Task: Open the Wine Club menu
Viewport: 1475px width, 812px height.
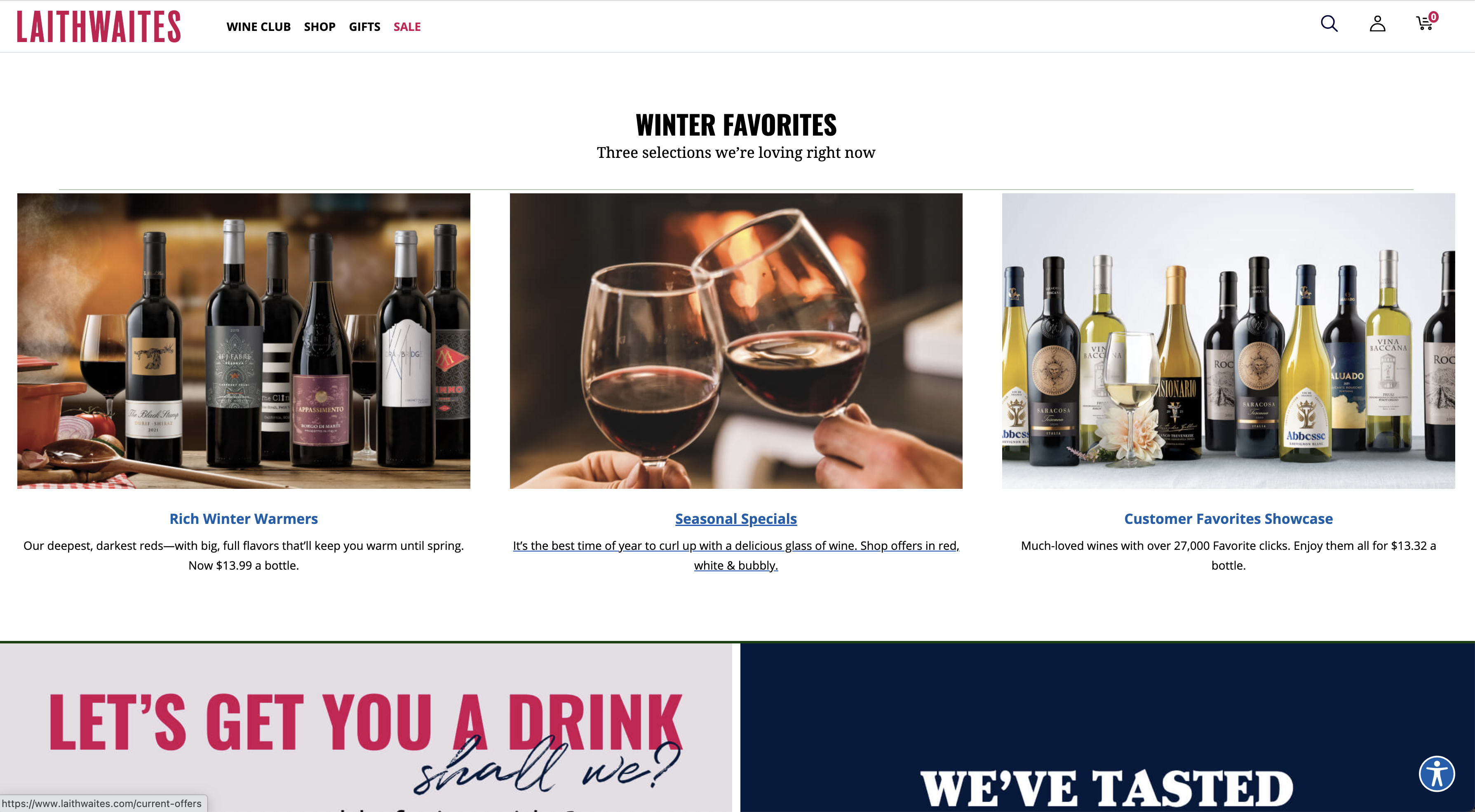Action: pyautogui.click(x=258, y=27)
